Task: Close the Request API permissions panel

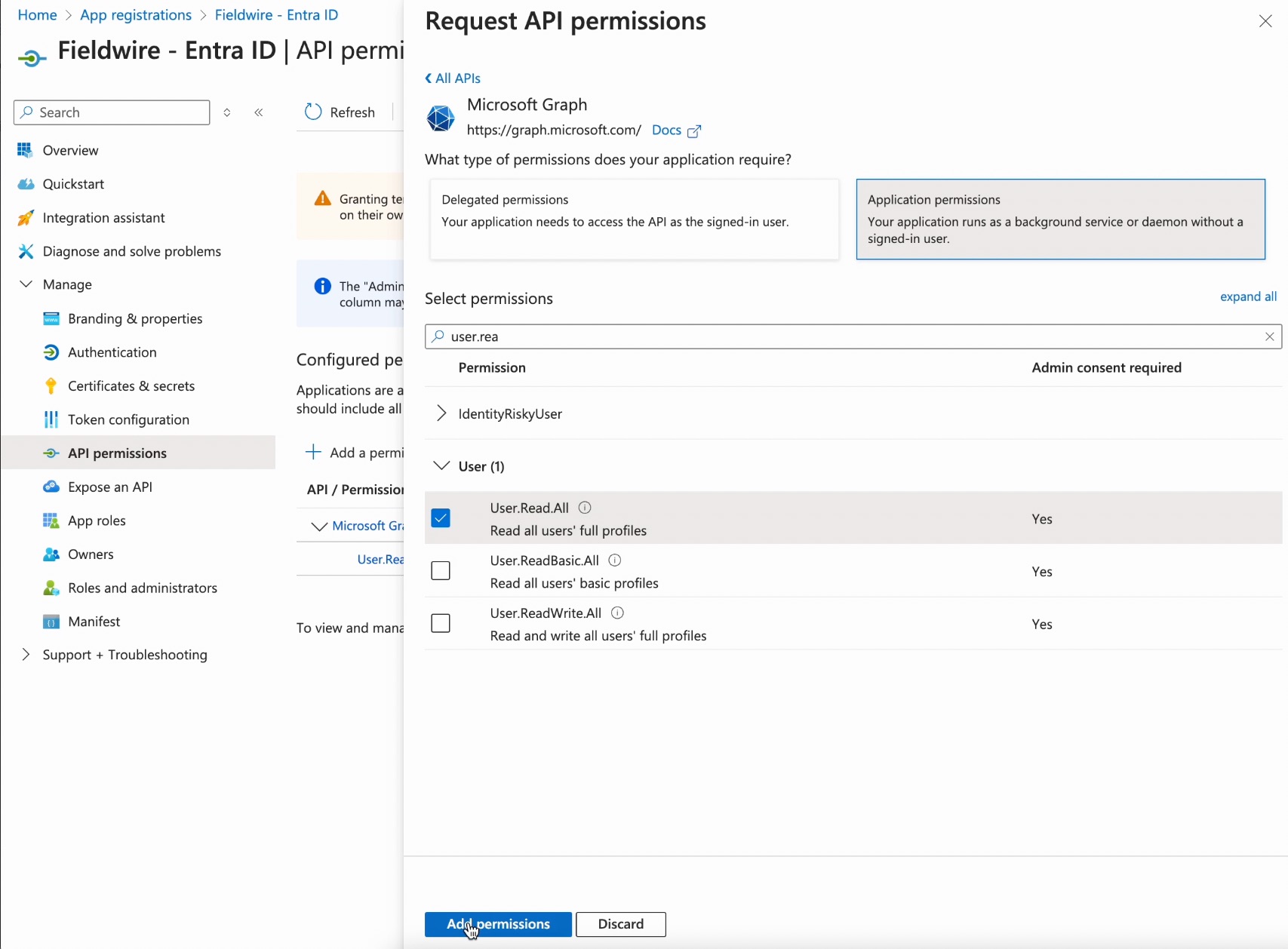Action: click(1265, 21)
